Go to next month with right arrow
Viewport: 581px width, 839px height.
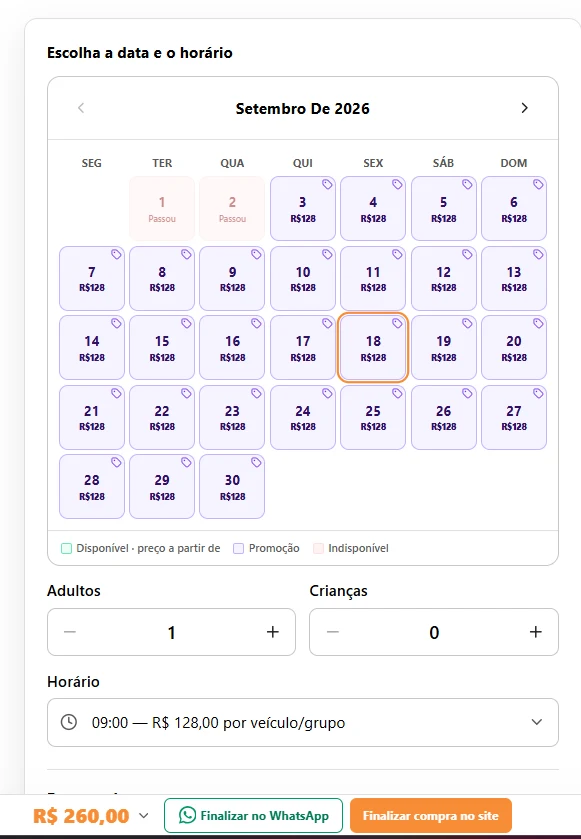click(524, 108)
